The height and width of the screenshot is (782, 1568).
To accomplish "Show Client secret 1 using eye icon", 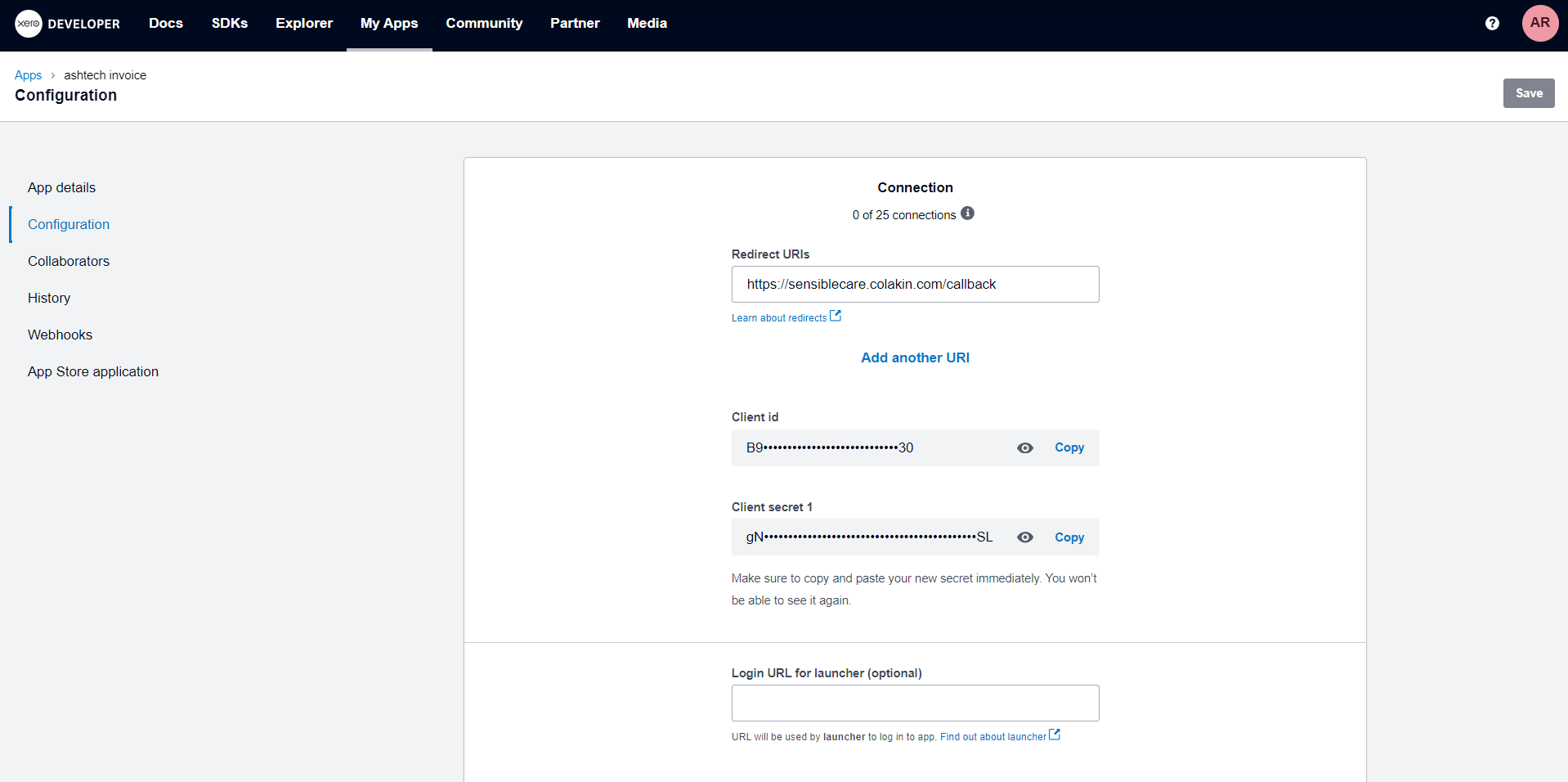I will pyautogui.click(x=1024, y=537).
